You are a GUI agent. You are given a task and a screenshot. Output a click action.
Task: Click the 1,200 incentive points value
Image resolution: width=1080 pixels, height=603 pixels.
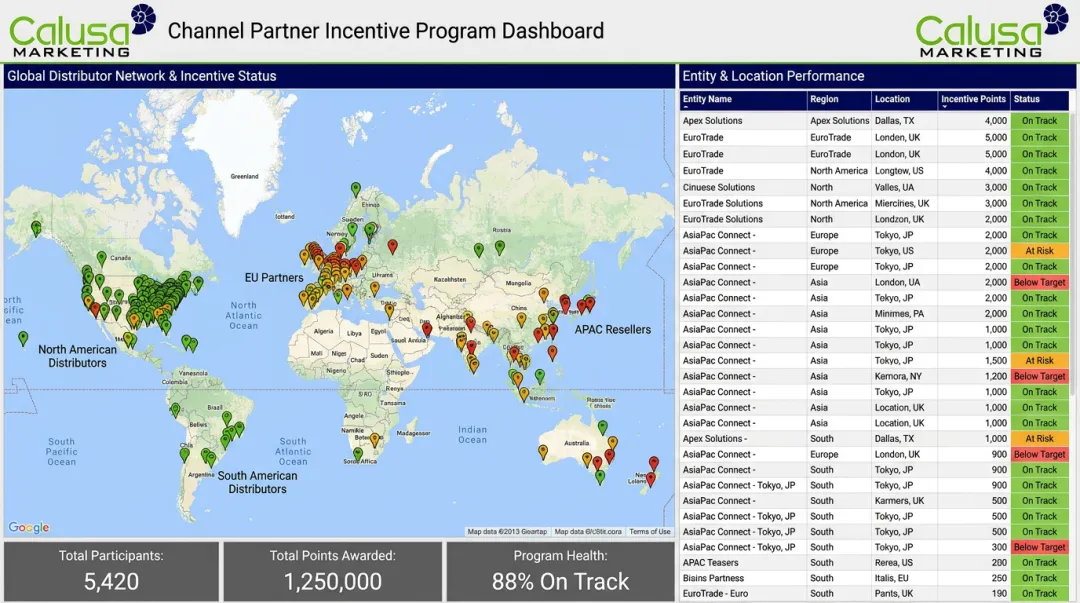996,376
